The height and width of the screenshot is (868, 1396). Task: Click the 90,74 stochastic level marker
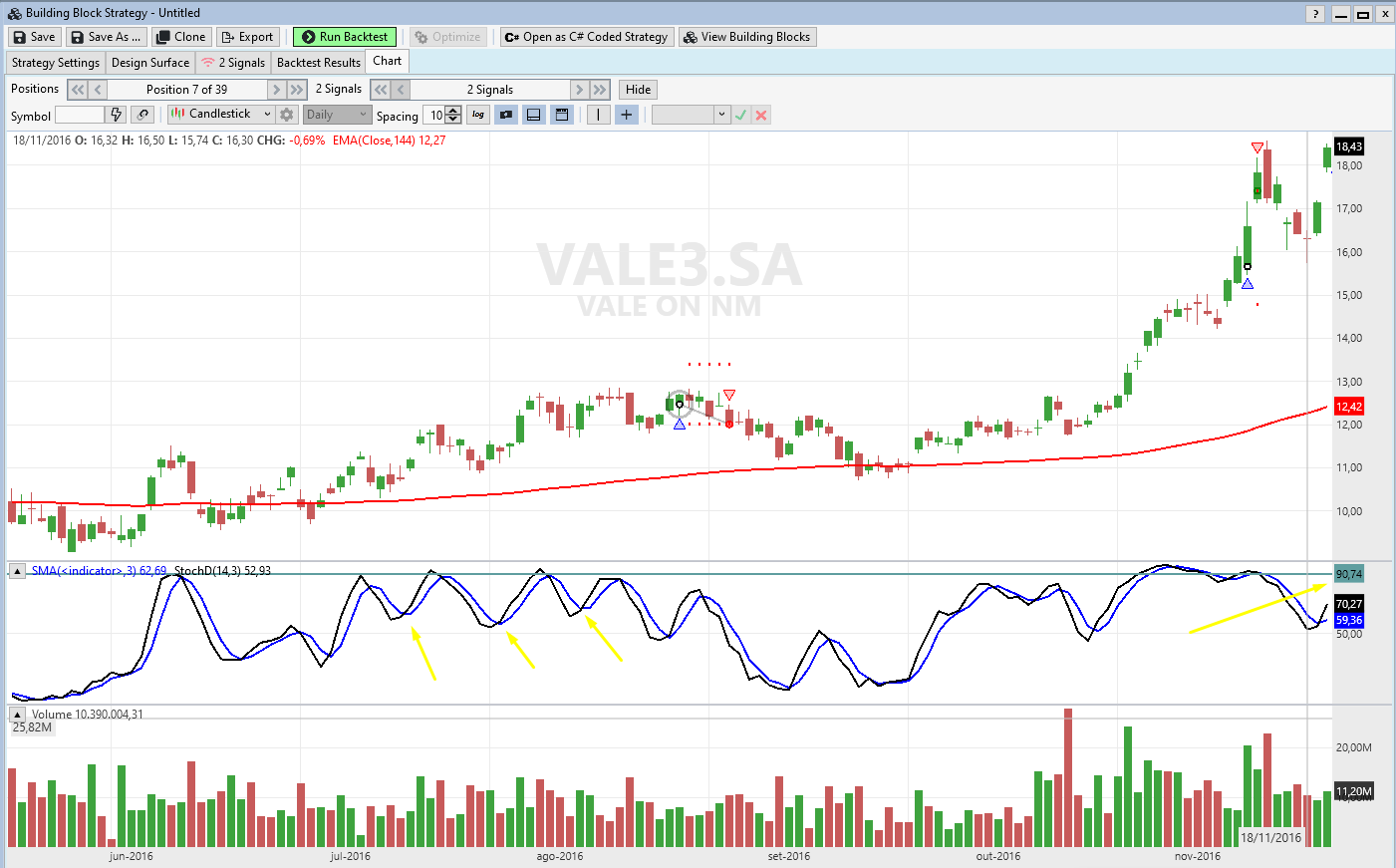coord(1349,574)
